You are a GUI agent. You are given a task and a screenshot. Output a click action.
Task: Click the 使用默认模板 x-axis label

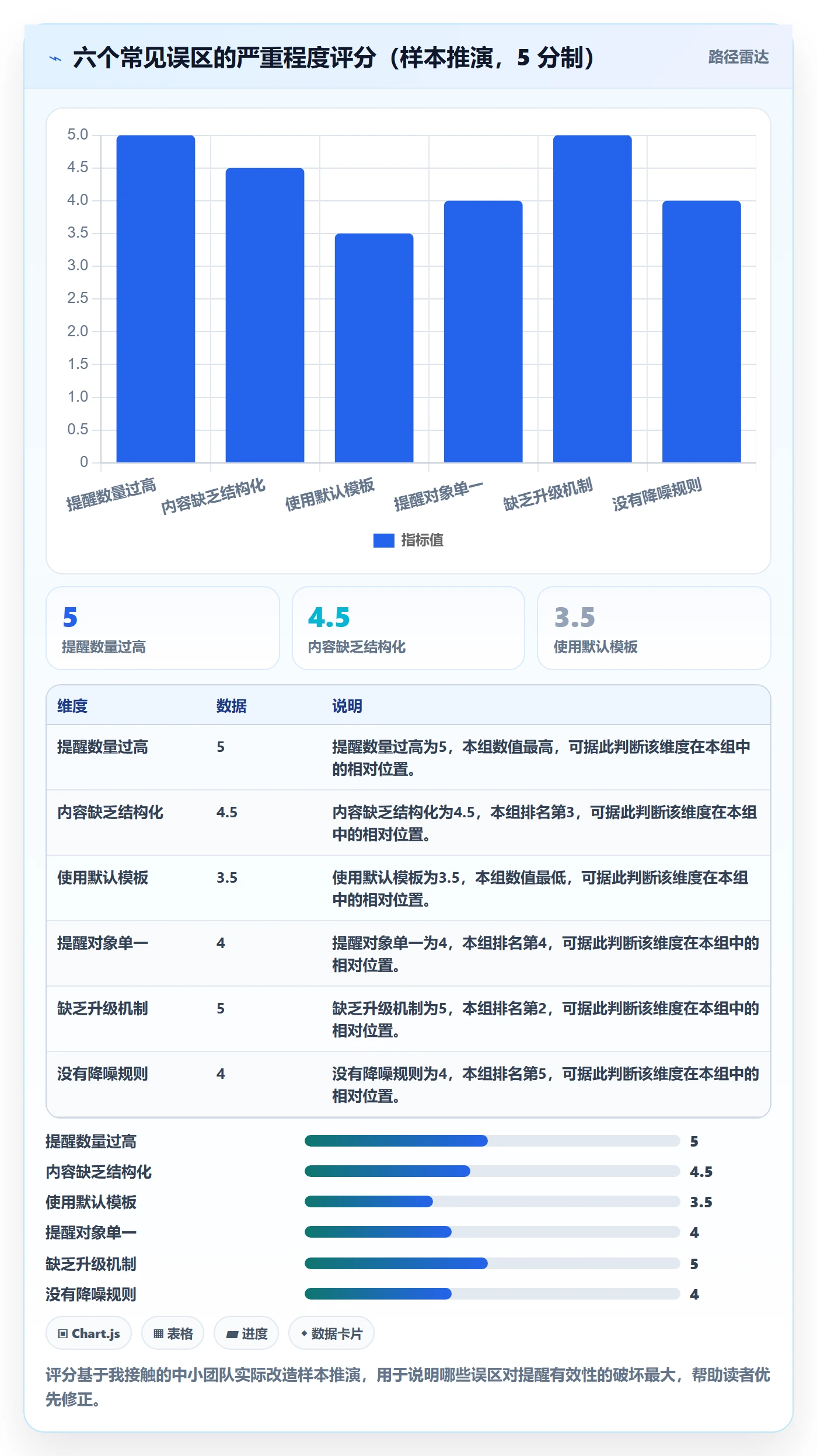pos(329,494)
